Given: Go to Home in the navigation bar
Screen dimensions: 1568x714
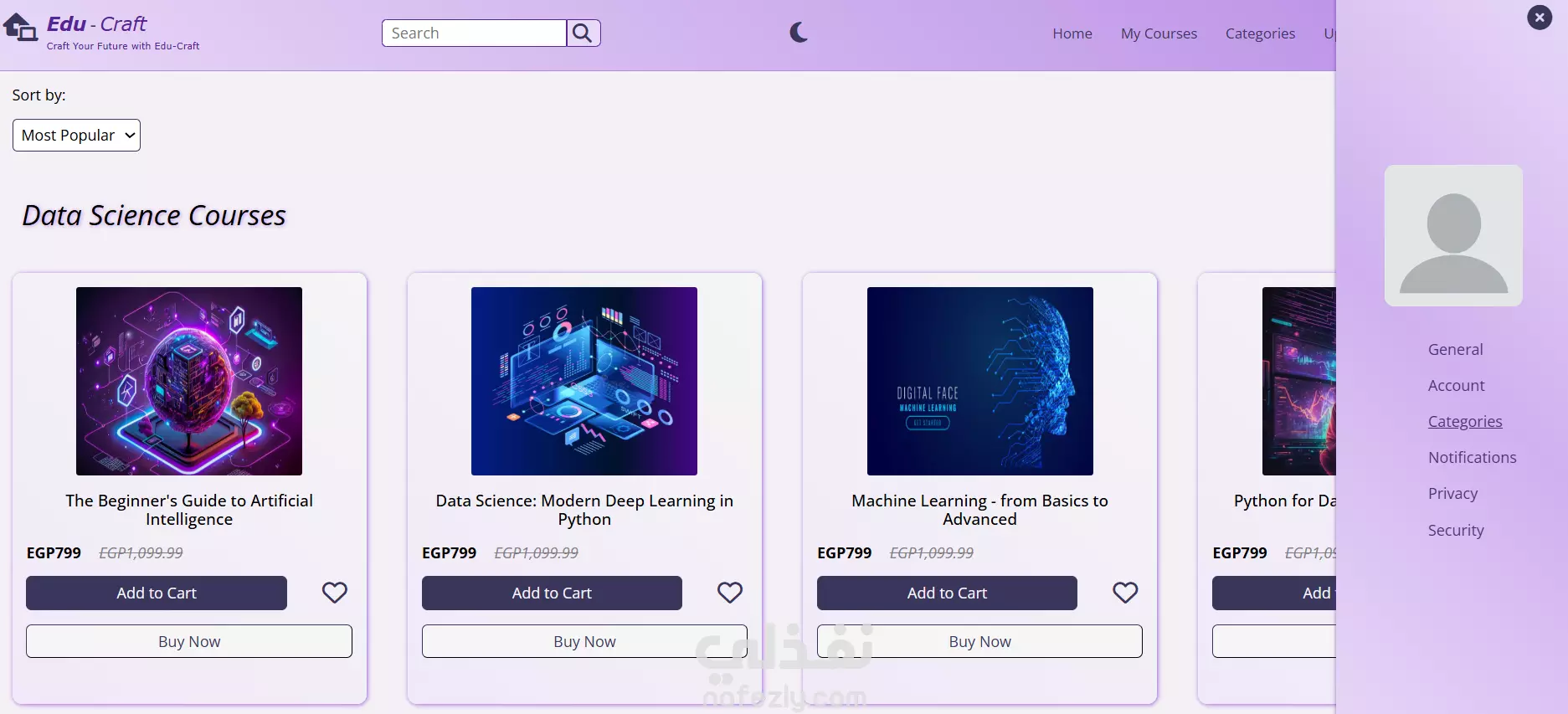Looking at the screenshot, I should click(1072, 33).
